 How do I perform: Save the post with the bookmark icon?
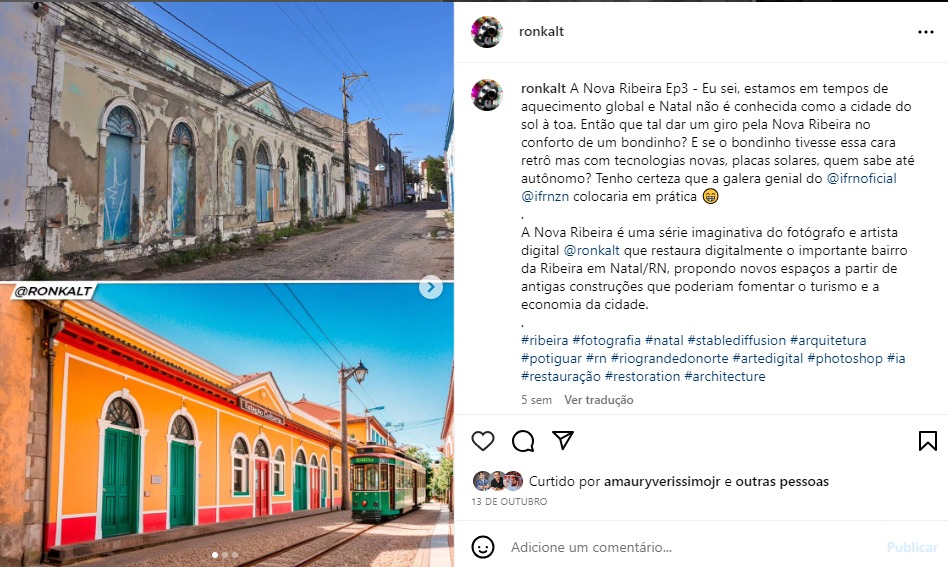927,441
